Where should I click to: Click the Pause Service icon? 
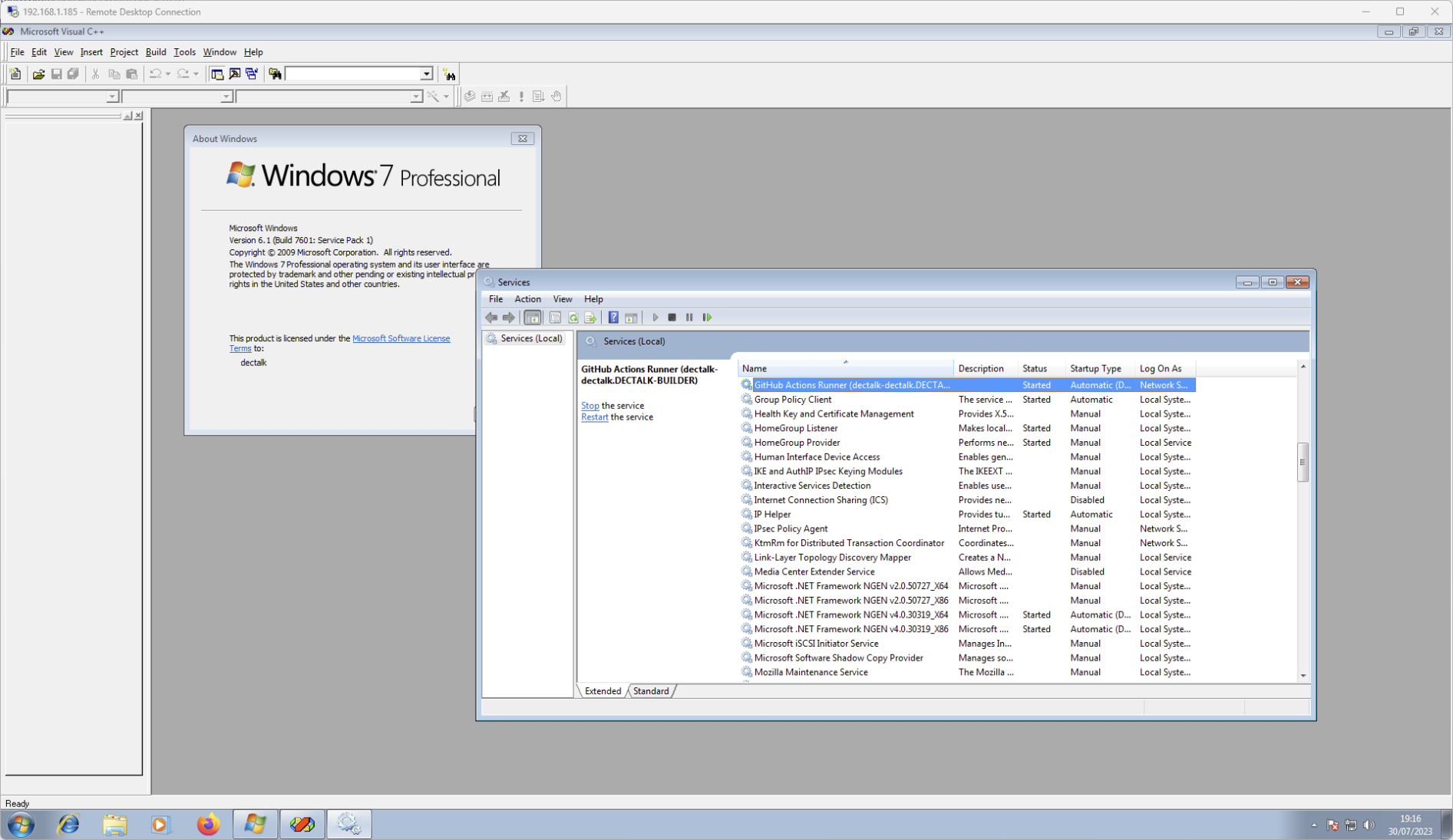689,318
